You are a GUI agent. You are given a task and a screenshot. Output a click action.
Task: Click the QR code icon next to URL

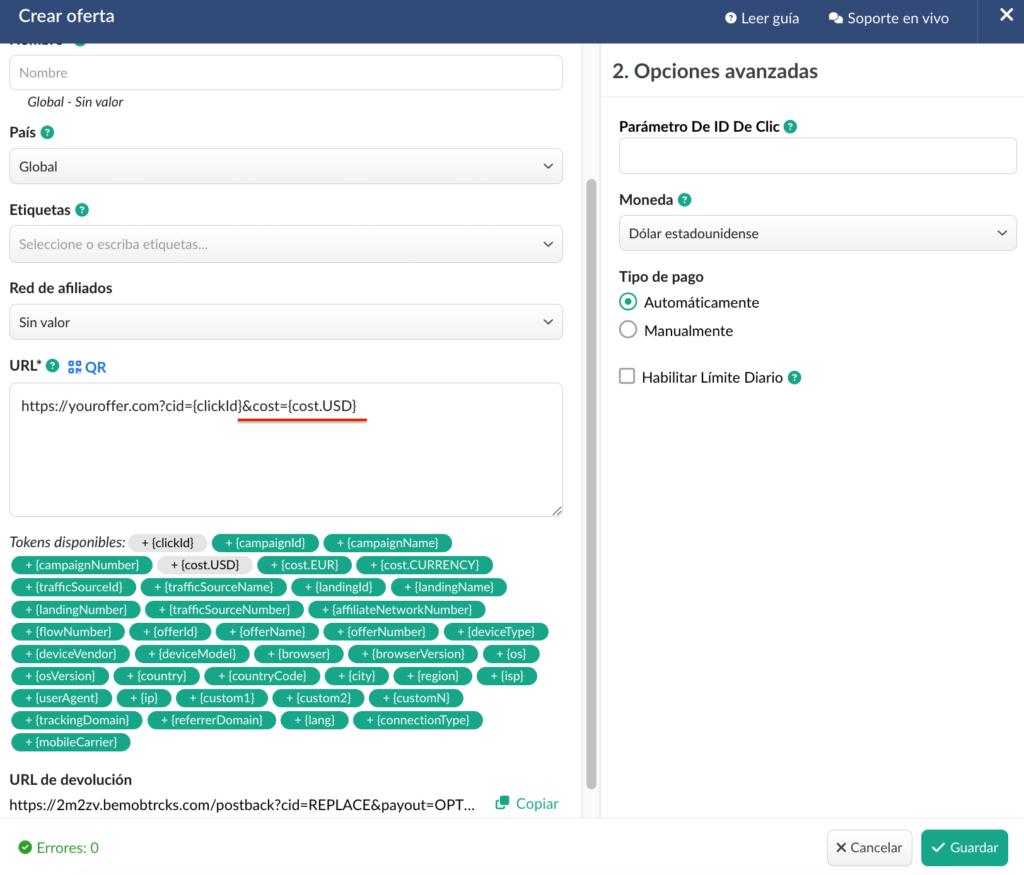tap(75, 367)
